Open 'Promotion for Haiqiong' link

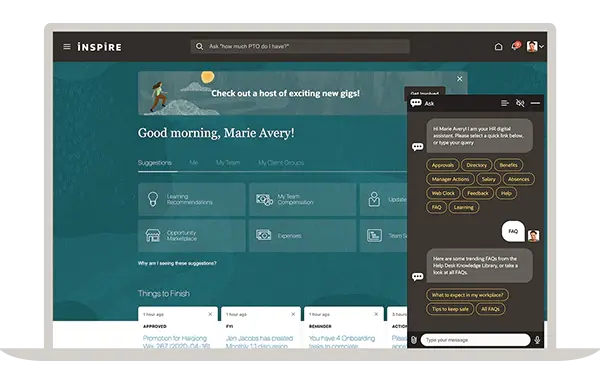pyautogui.click(x=176, y=342)
